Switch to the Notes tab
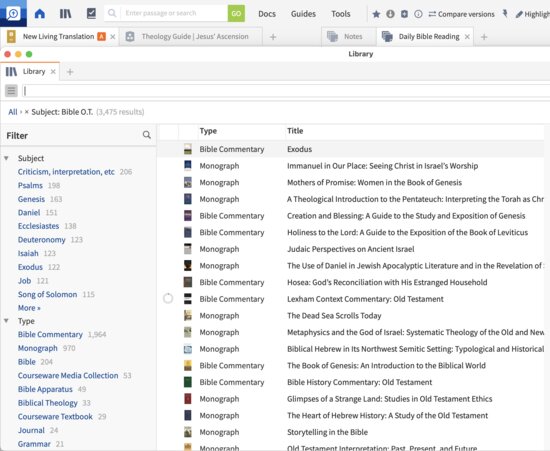The height and width of the screenshot is (451, 550). click(353, 36)
